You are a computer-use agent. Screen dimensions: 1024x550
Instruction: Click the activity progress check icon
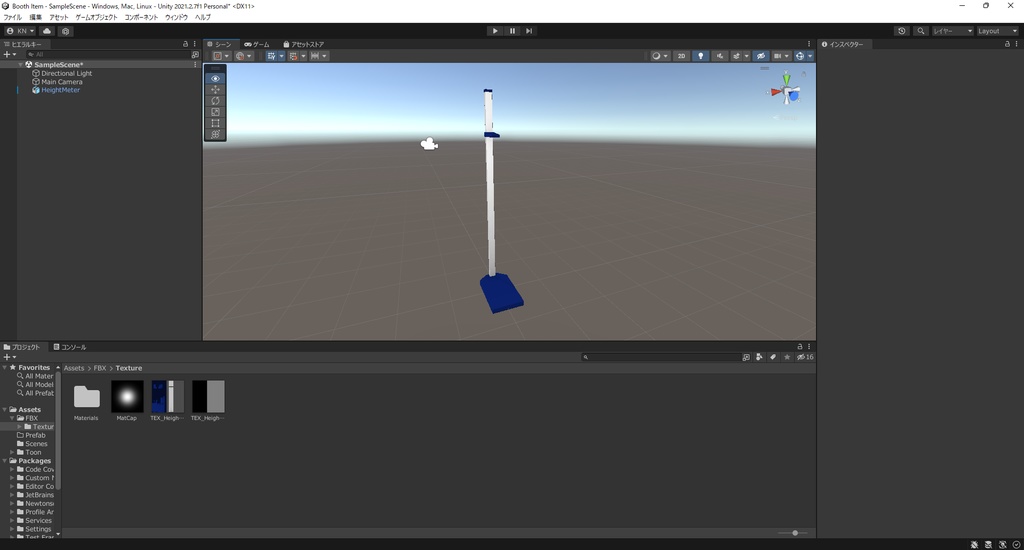tap(1016, 545)
